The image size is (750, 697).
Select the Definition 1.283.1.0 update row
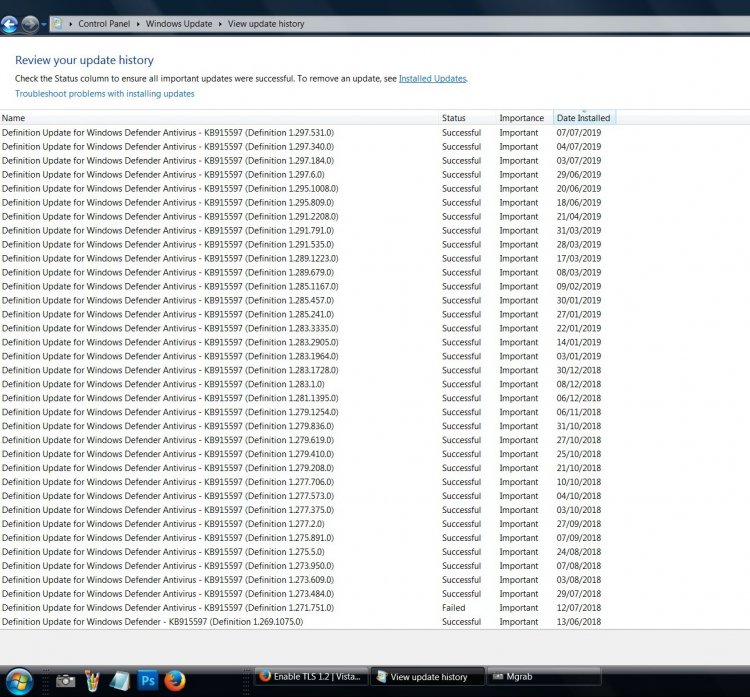[x=308, y=384]
